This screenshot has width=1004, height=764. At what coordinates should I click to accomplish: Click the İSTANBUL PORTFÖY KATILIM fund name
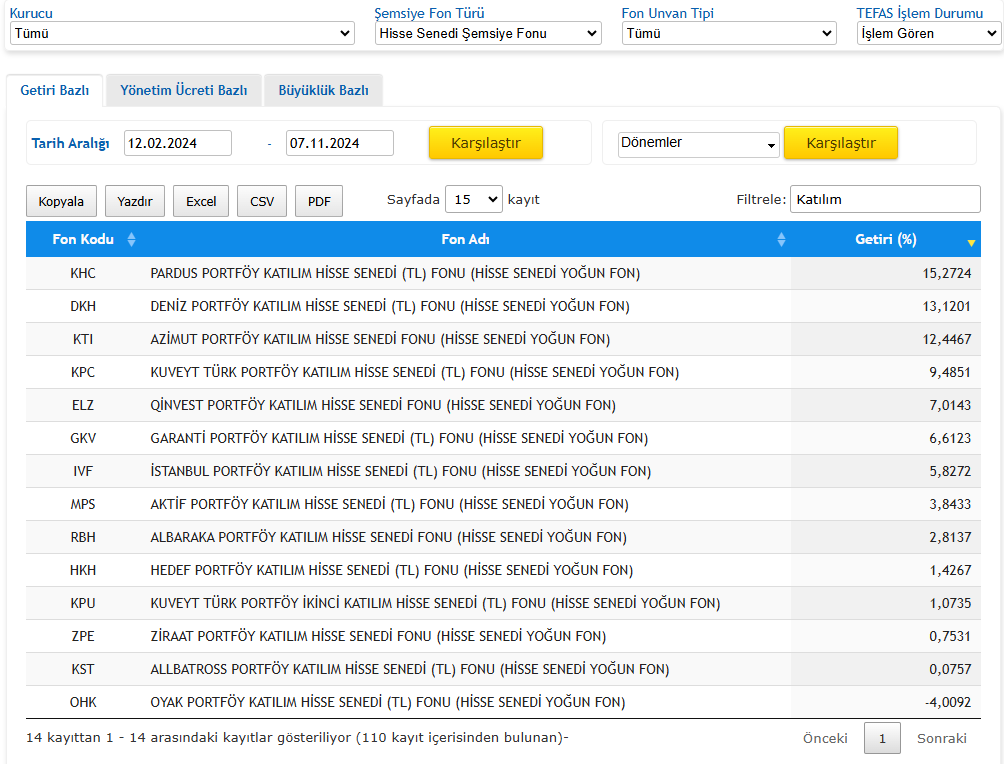pyautogui.click(x=401, y=471)
